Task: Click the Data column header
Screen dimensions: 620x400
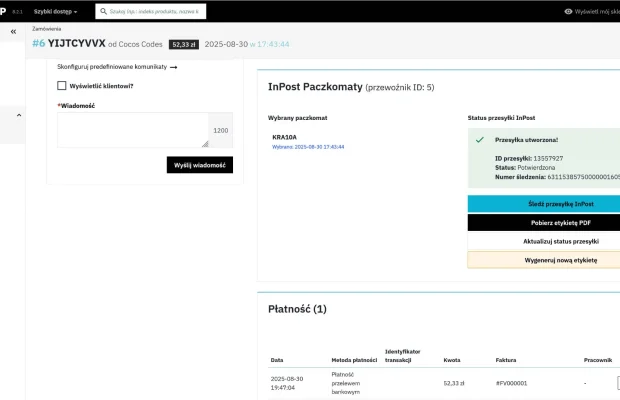Action: click(277, 360)
